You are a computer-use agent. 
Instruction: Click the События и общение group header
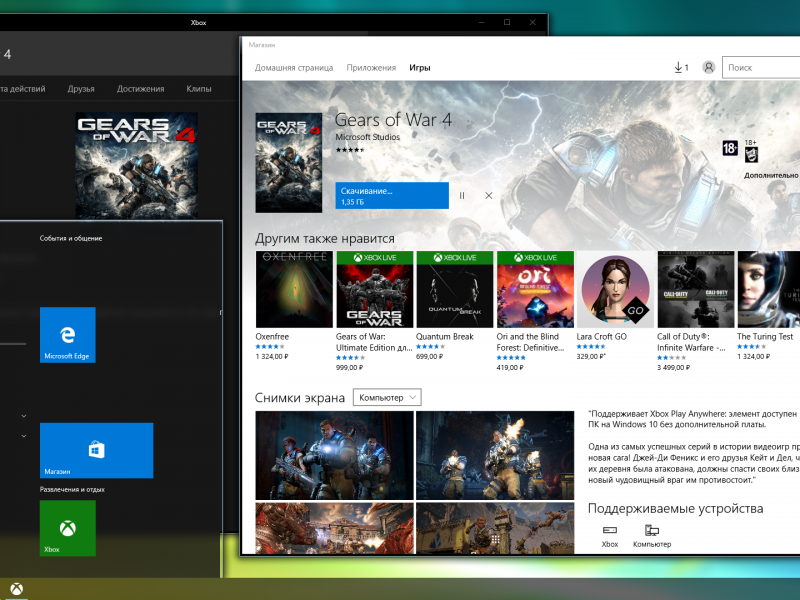point(71,238)
